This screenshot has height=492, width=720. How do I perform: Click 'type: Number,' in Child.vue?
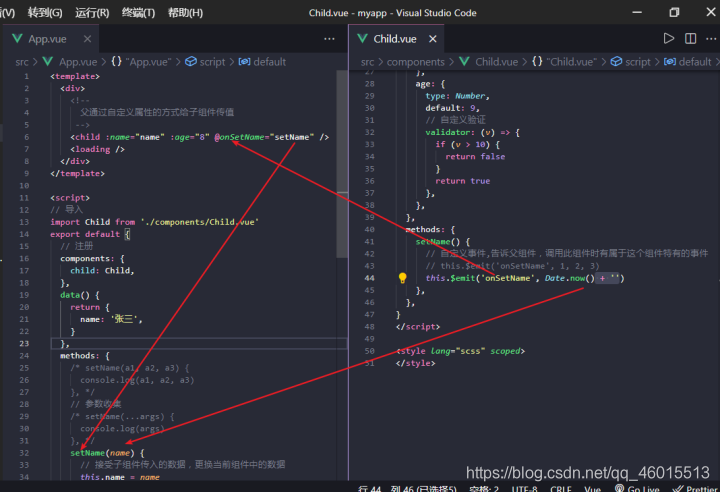pyautogui.click(x=457, y=96)
